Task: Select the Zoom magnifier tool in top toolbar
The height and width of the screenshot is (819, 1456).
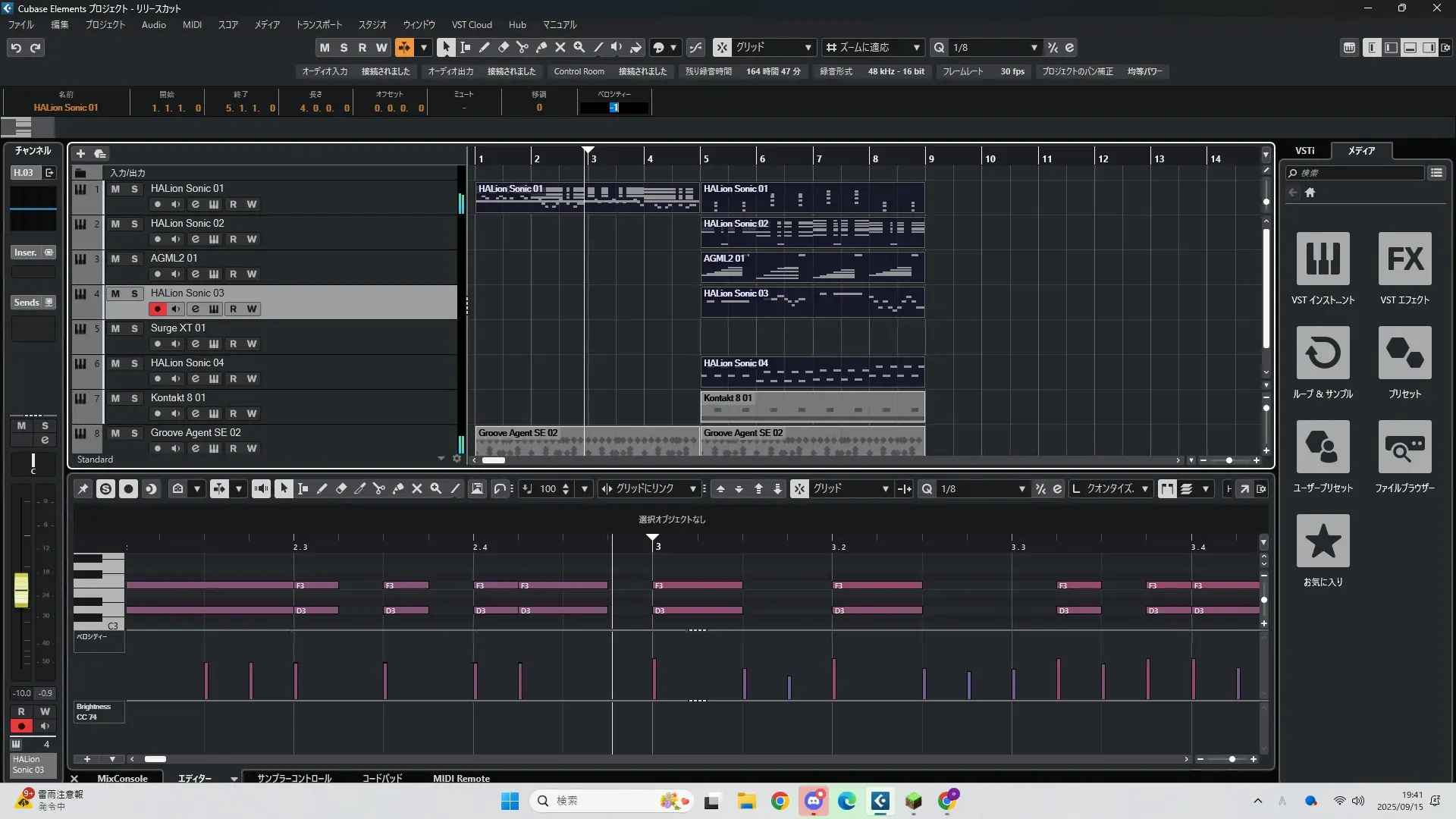Action: [x=579, y=47]
